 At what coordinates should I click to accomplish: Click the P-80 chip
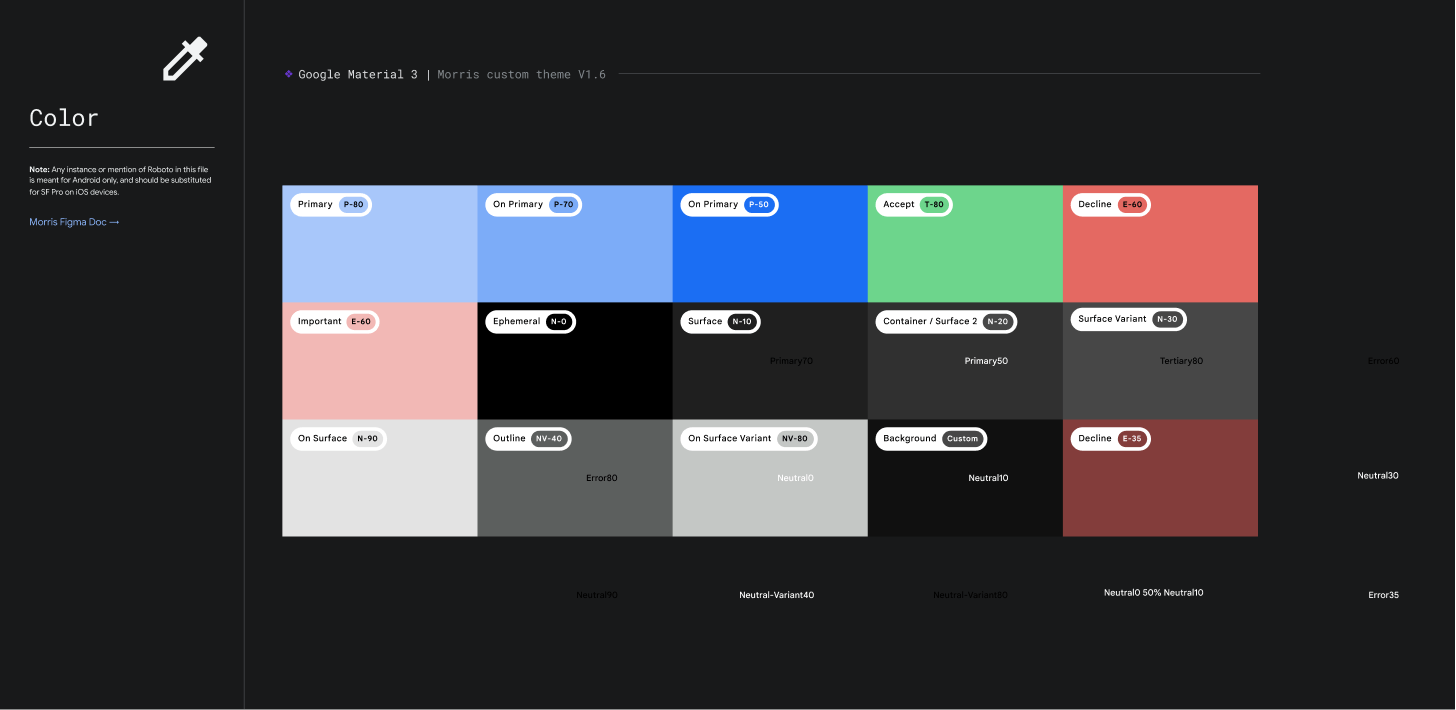pyautogui.click(x=353, y=204)
